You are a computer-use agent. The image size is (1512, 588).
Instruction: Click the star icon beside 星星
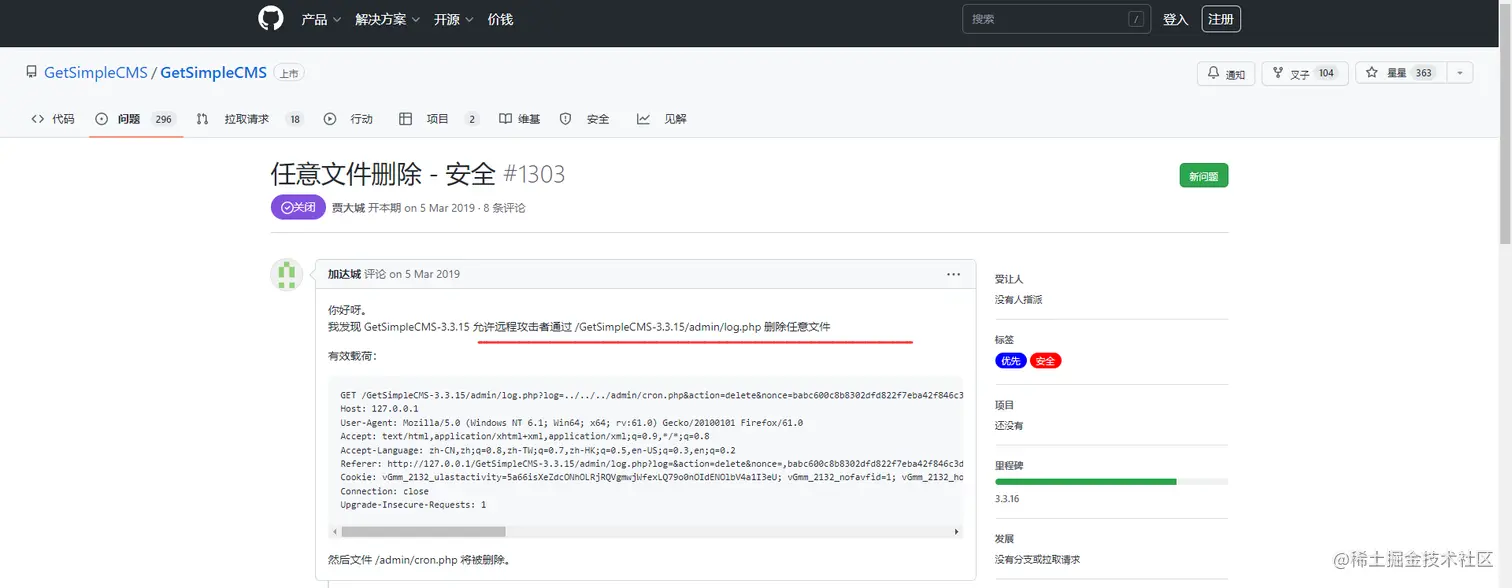coord(1372,73)
